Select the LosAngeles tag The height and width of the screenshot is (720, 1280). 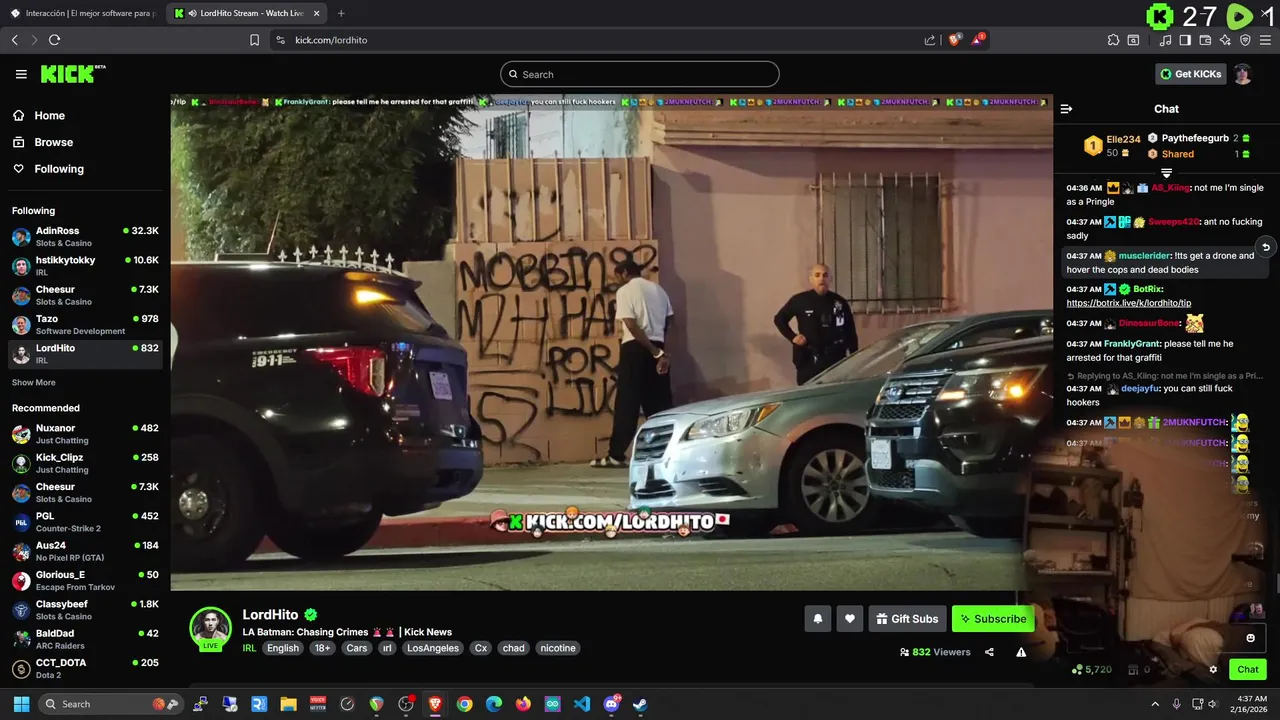tap(433, 648)
